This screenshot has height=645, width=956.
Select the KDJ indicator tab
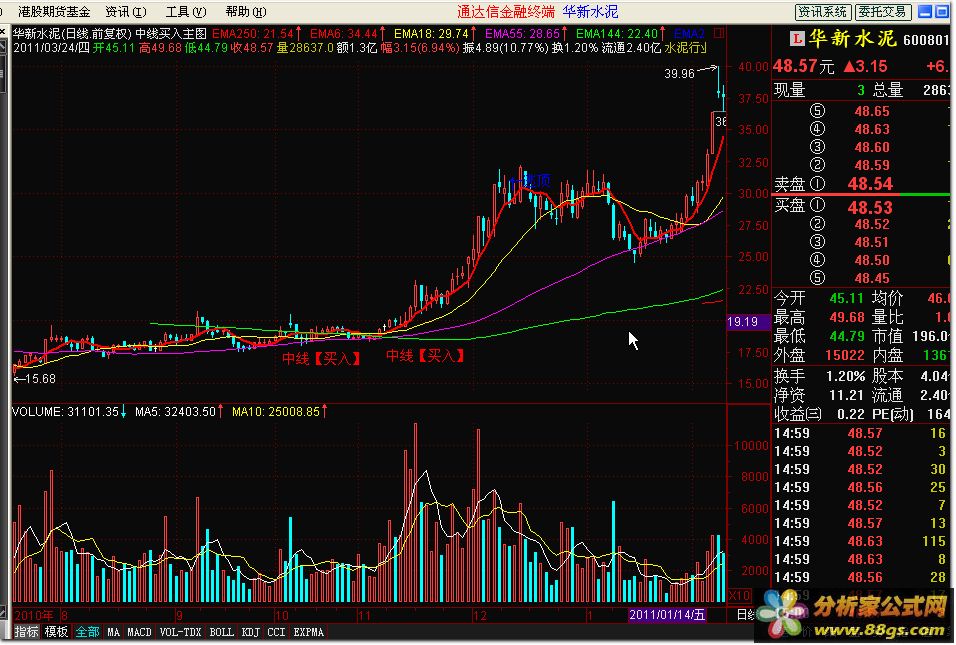click(250, 632)
